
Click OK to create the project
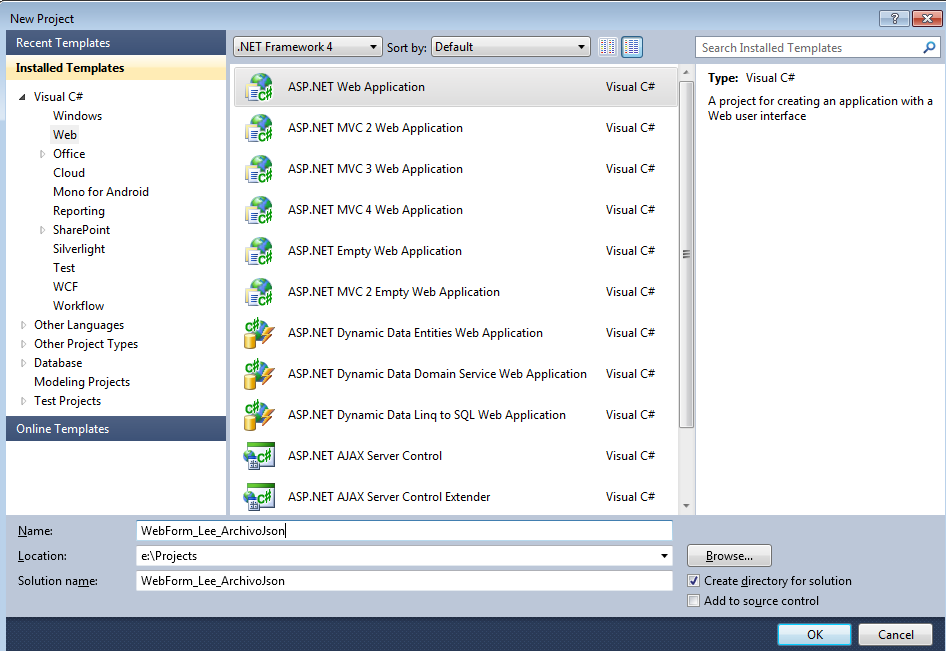tap(814, 635)
